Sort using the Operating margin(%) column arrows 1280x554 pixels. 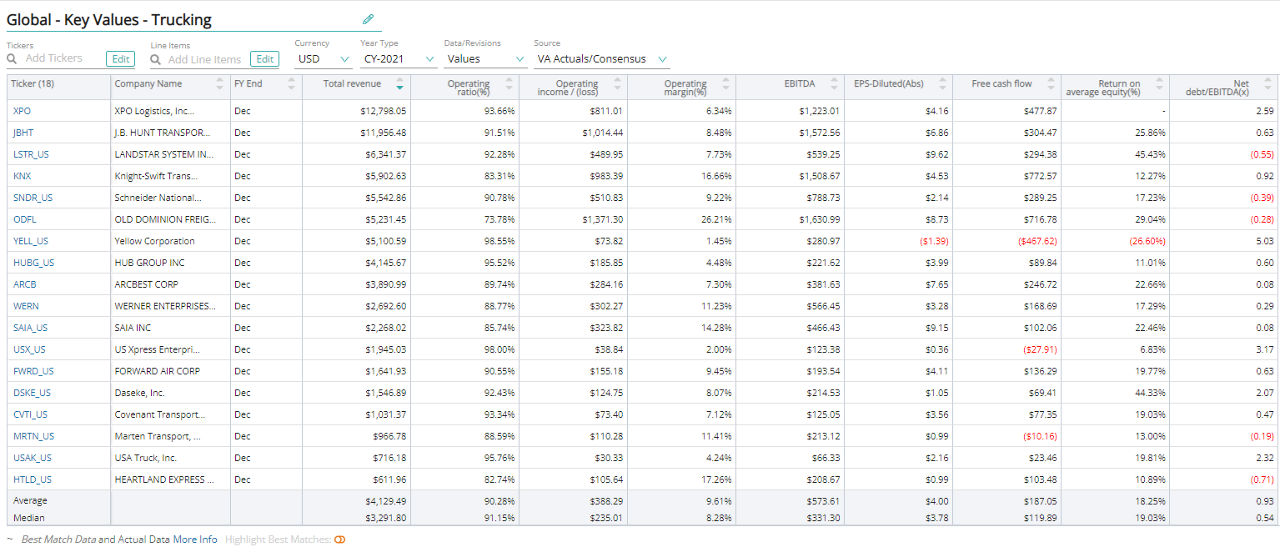tap(724, 84)
